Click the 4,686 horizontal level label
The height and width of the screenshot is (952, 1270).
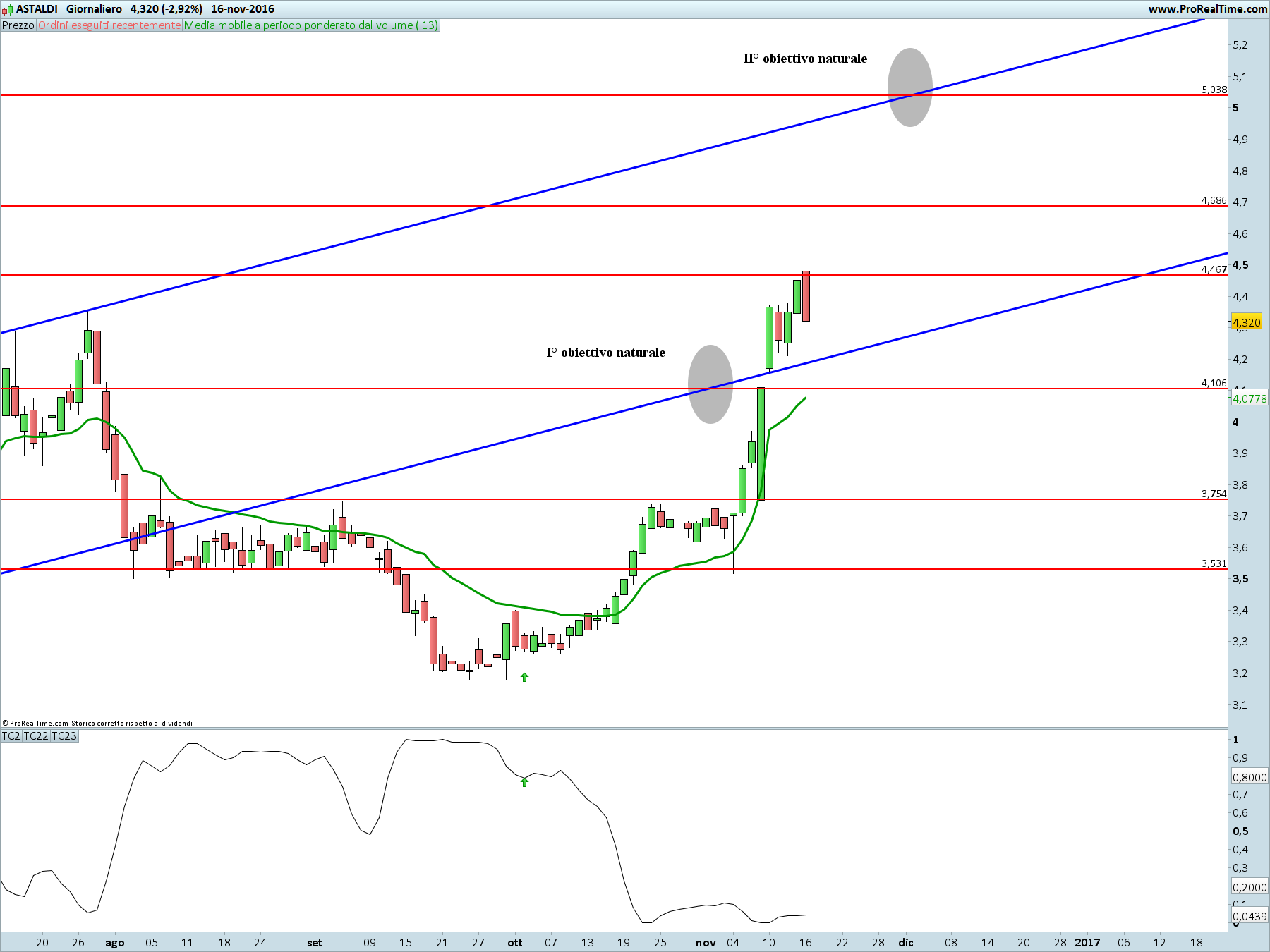1214,200
